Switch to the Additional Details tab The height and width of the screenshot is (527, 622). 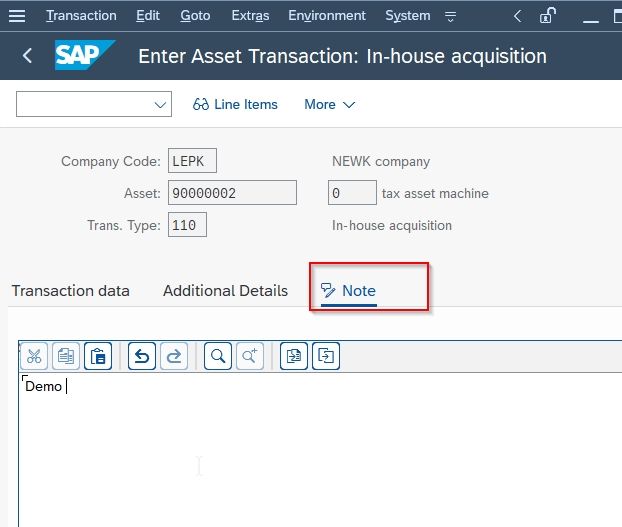pos(225,291)
